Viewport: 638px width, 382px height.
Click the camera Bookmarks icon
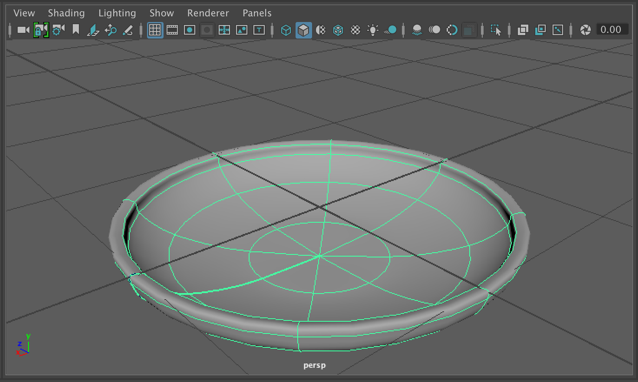coord(76,29)
